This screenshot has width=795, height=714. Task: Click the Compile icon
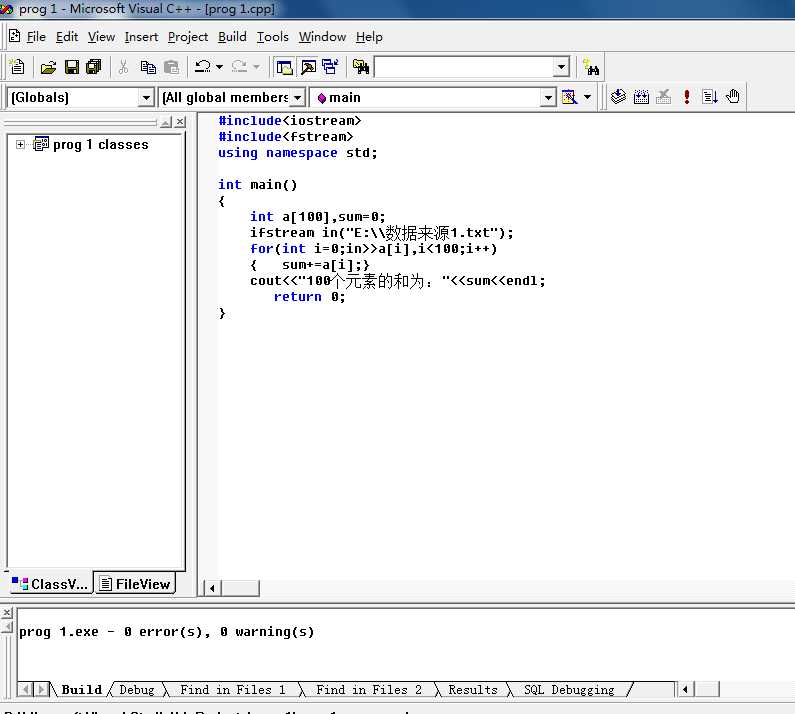pos(618,96)
